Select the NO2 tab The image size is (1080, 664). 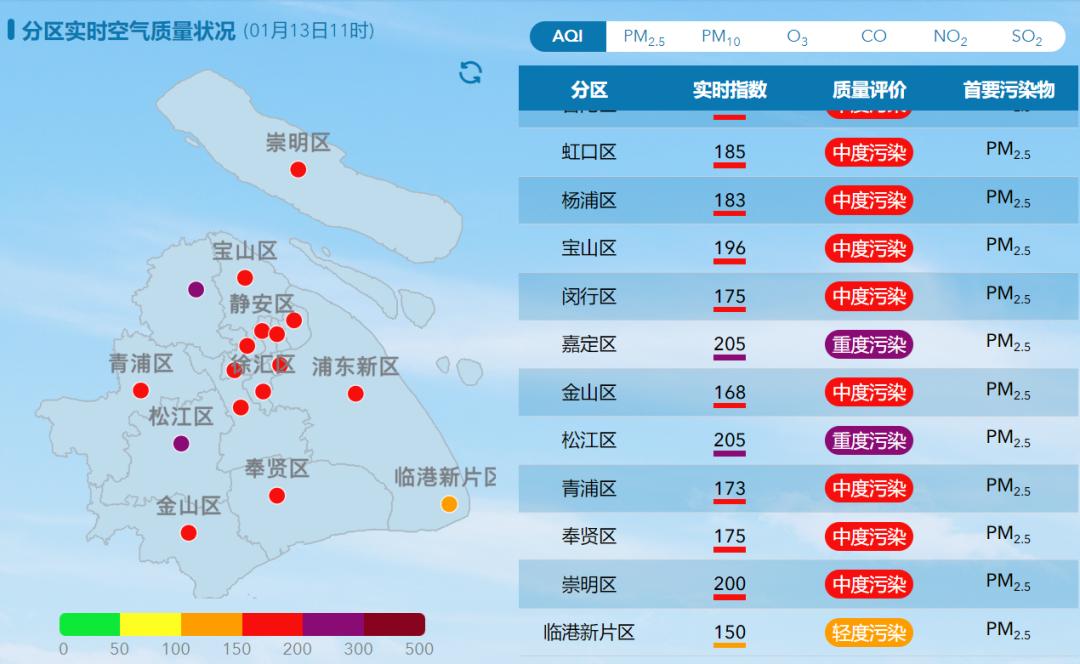(x=950, y=37)
